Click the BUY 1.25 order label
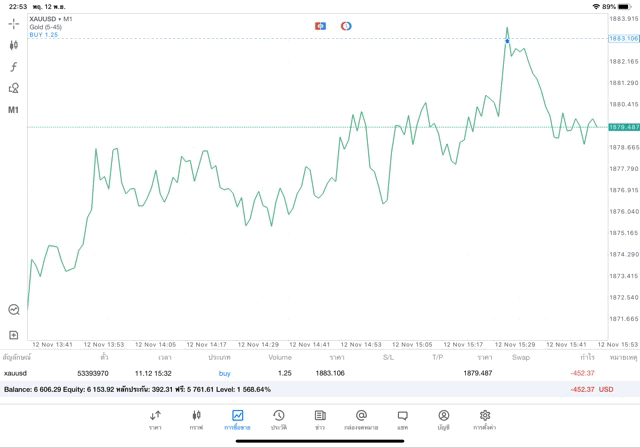Image resolution: width=640 pixels, height=447 pixels. (x=44, y=35)
